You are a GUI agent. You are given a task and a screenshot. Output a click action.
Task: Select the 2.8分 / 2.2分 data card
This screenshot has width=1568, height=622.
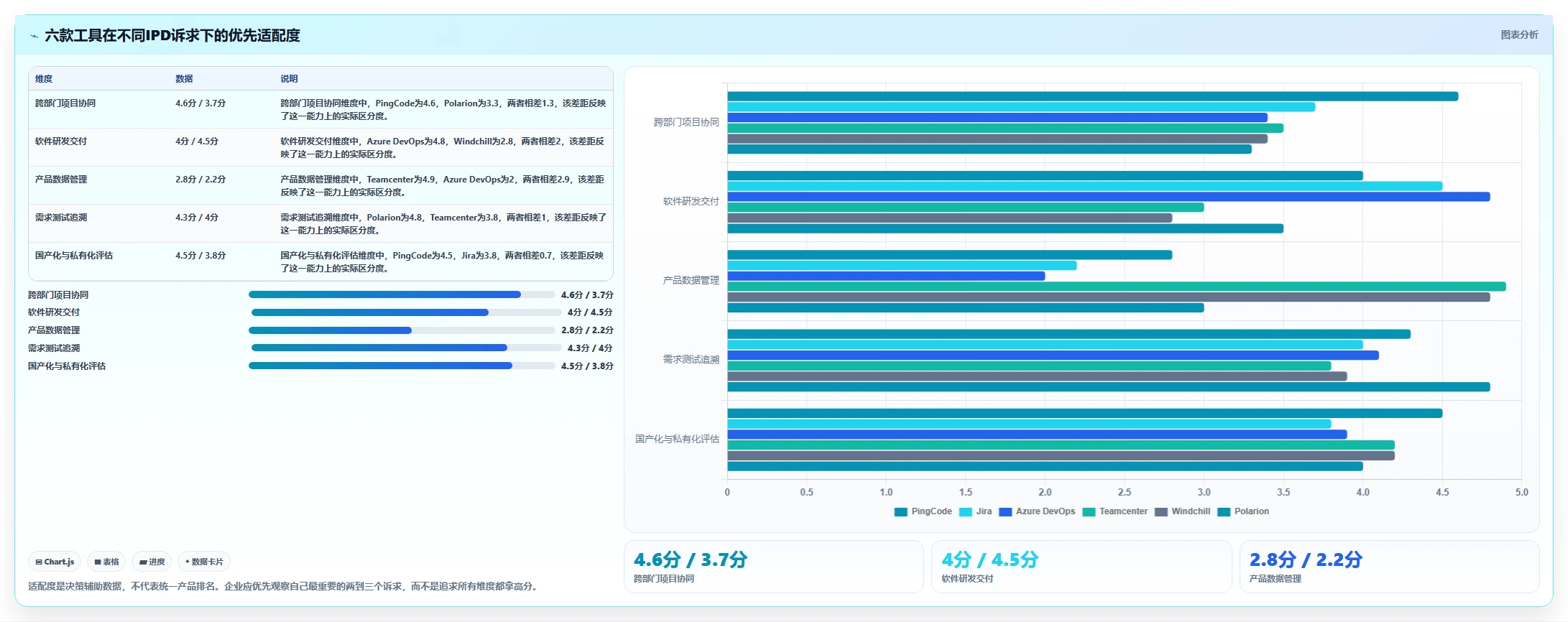tap(1390, 567)
